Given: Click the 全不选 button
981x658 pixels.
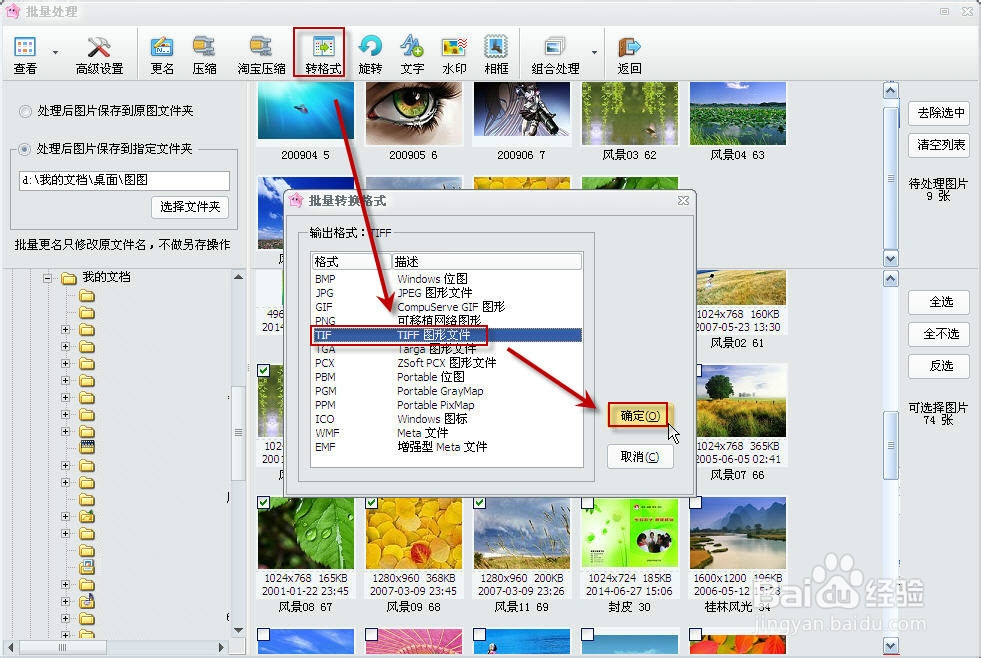Looking at the screenshot, I should tap(938, 334).
